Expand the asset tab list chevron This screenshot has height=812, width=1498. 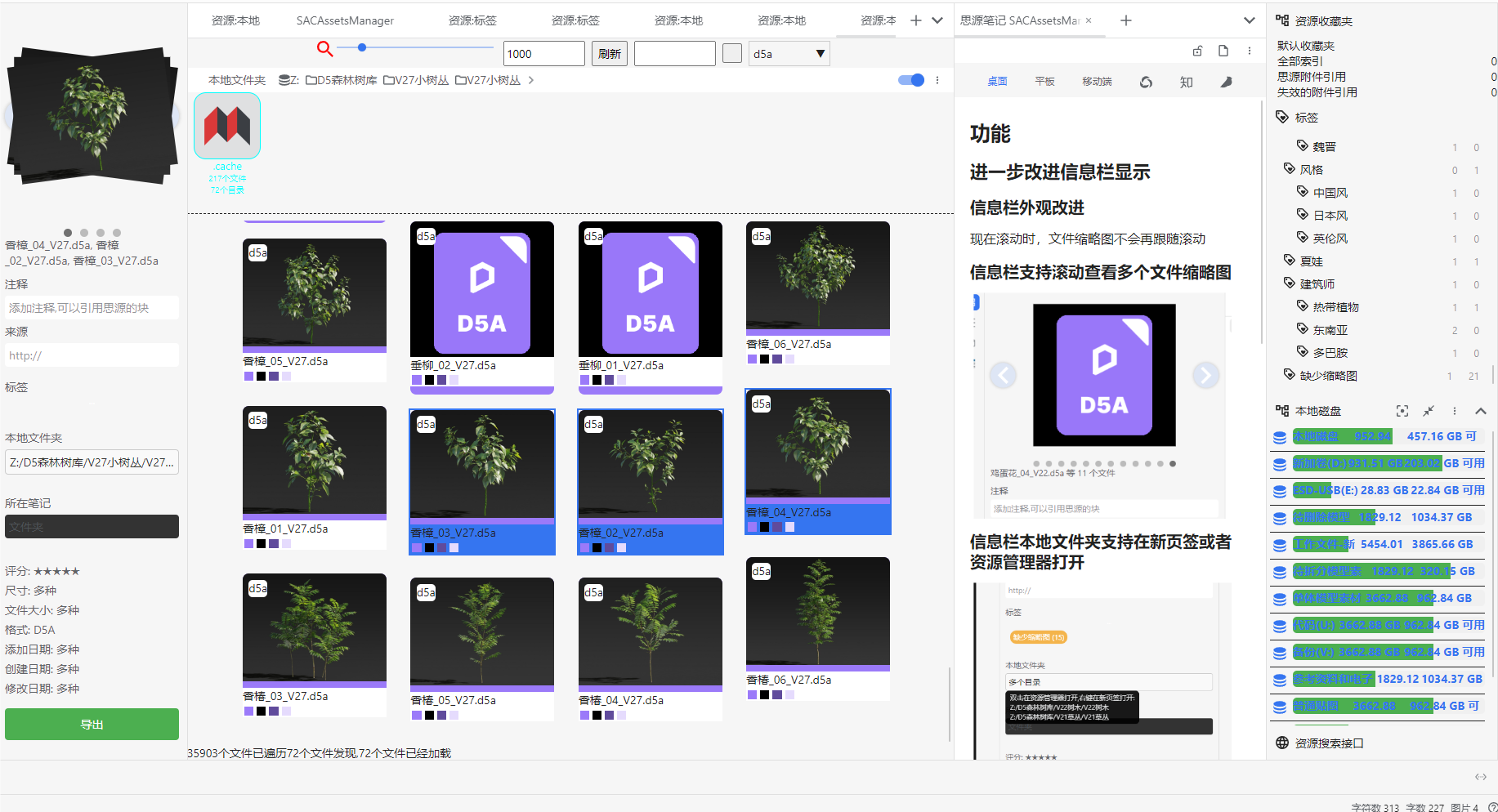tap(937, 20)
